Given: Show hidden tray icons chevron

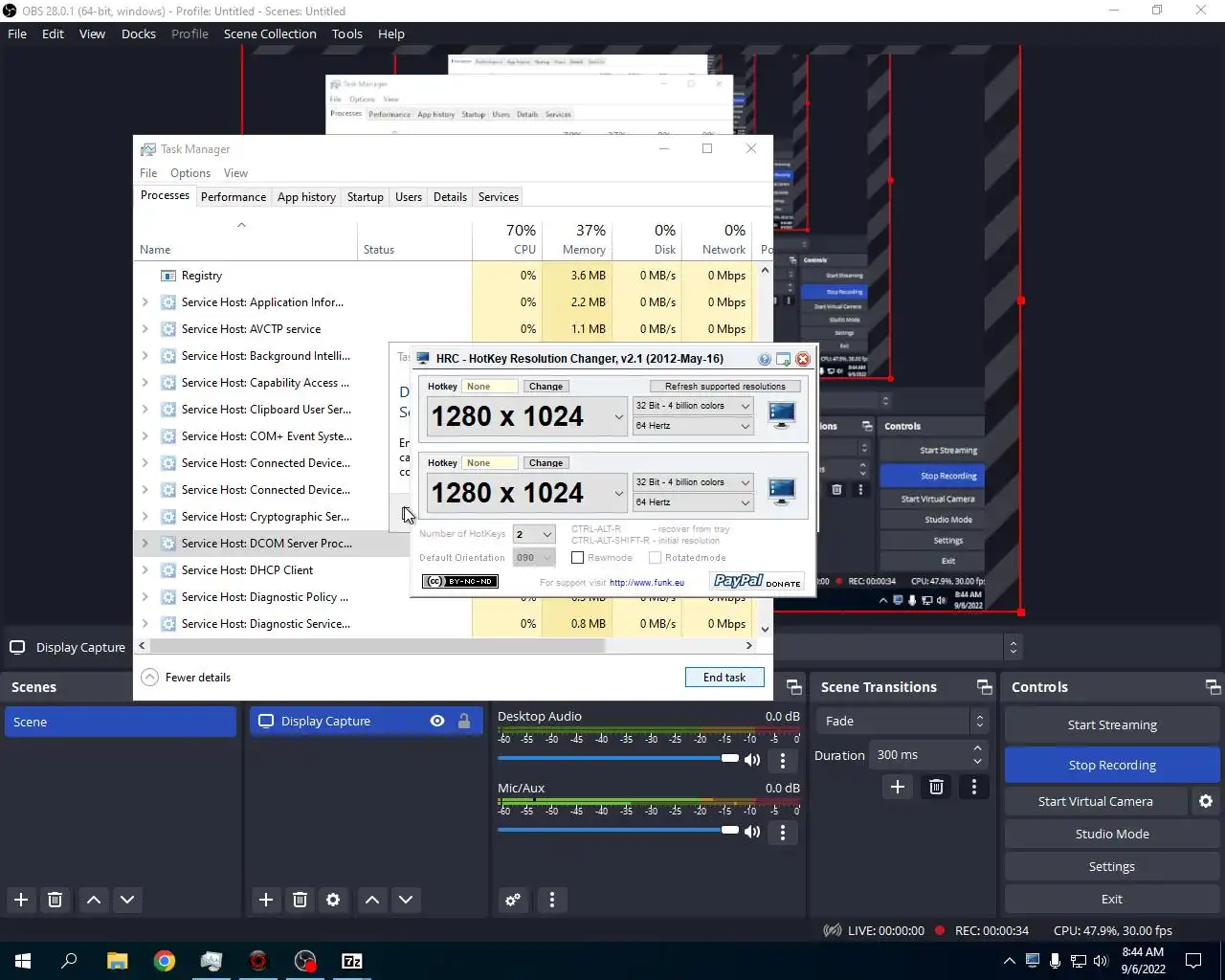Looking at the screenshot, I should [x=1009, y=961].
